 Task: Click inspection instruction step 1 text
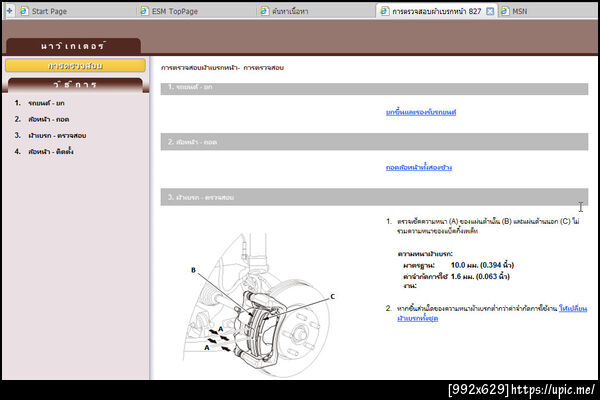pyautogui.click(x=488, y=226)
